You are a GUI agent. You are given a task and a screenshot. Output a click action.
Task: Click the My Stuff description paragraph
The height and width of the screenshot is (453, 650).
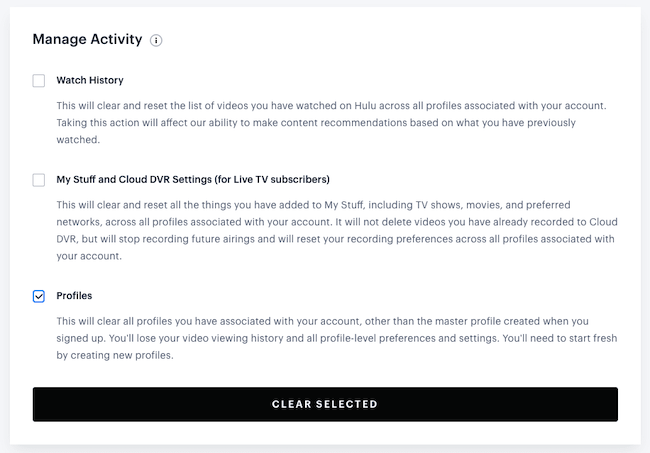coord(337,230)
